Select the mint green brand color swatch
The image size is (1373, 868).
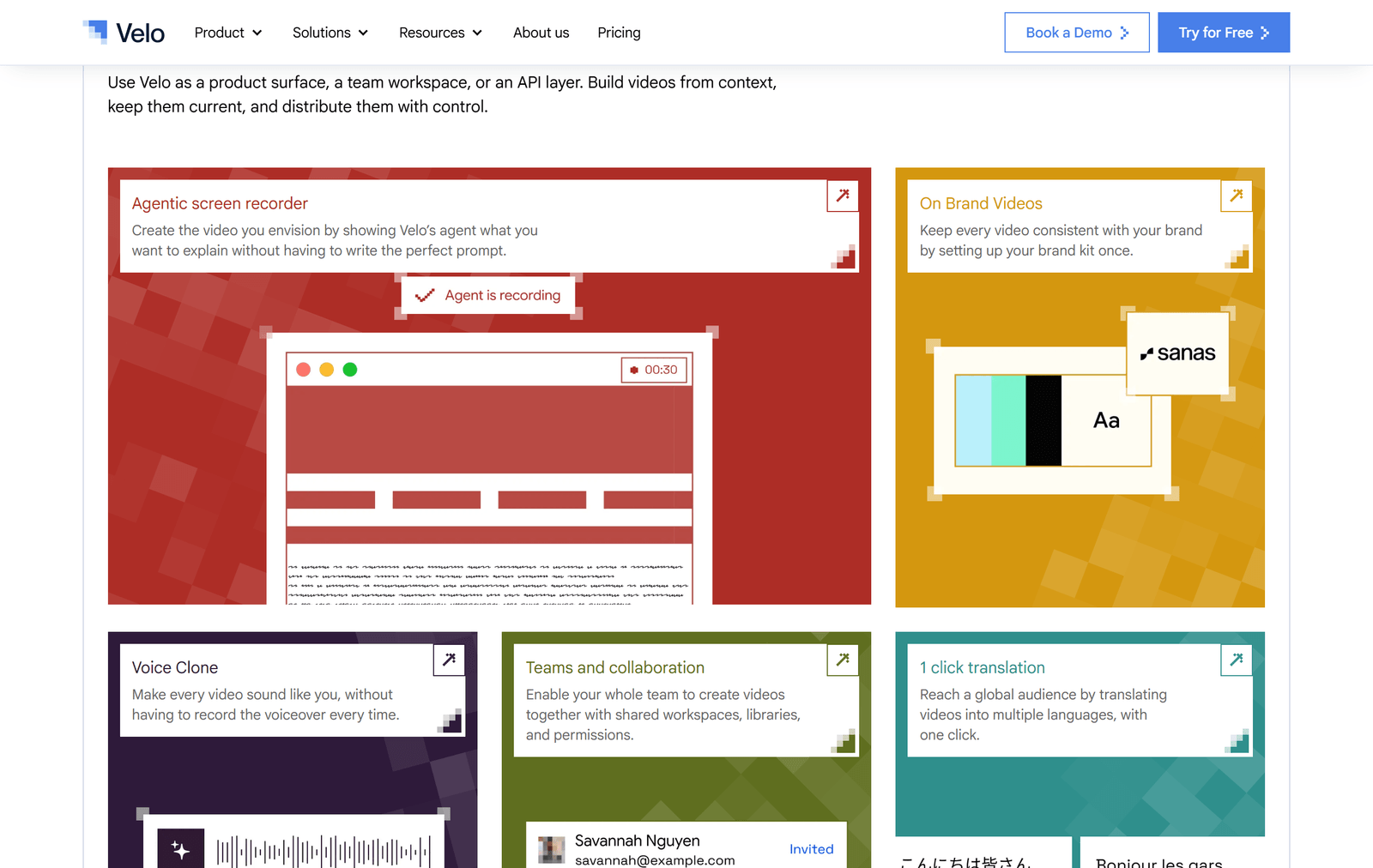pos(1008,420)
